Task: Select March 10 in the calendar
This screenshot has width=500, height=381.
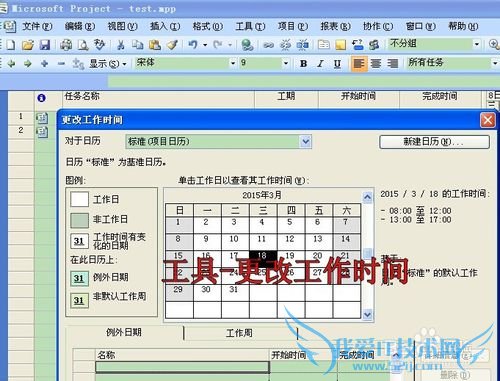Action: 235,242
